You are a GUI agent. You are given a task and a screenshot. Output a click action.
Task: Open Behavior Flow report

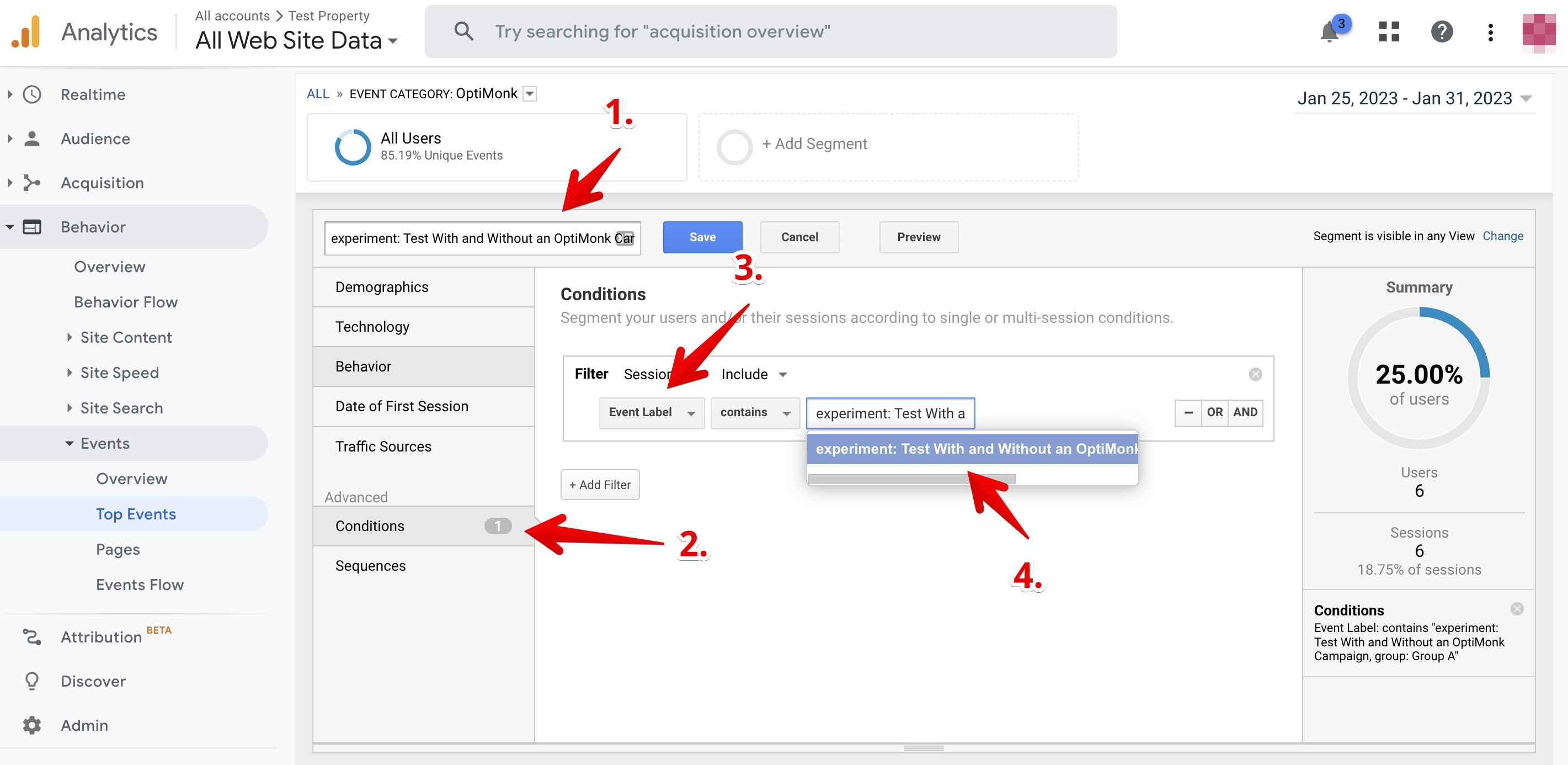(x=125, y=301)
